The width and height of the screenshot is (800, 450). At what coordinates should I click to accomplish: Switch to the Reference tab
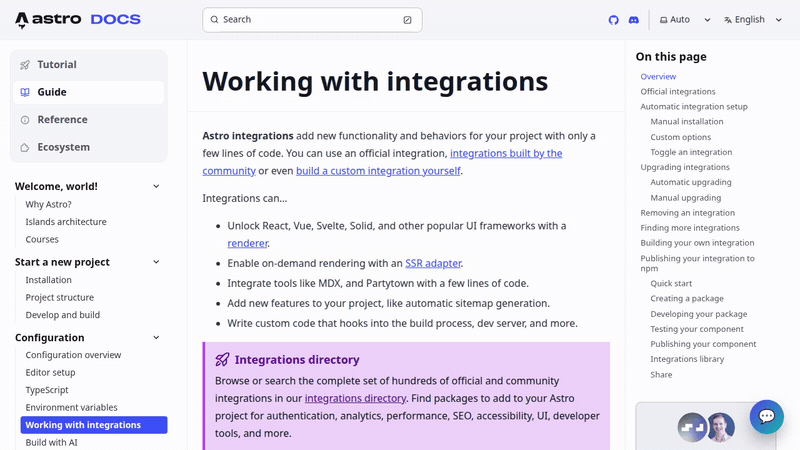[89, 120]
